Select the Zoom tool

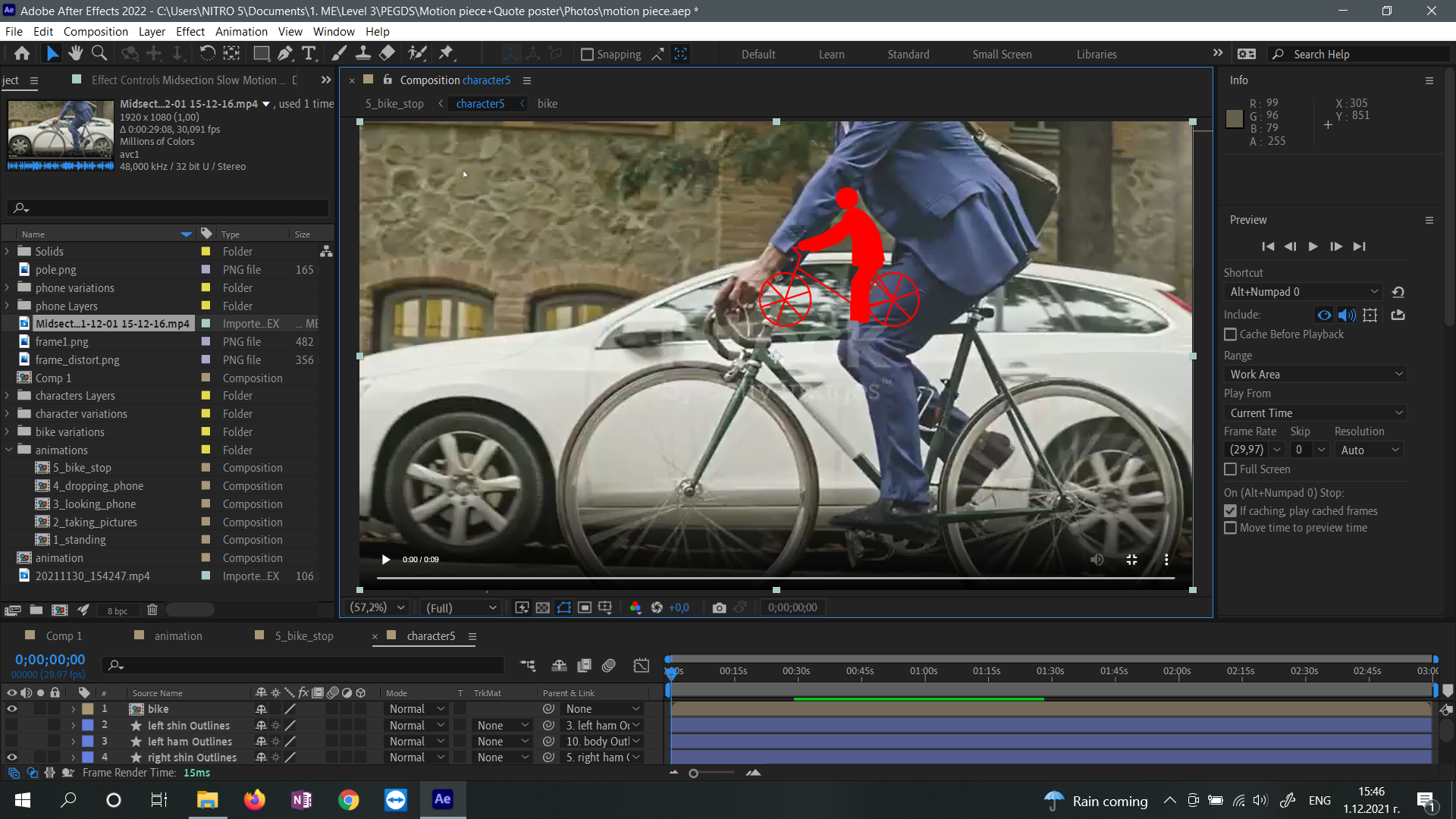[99, 54]
